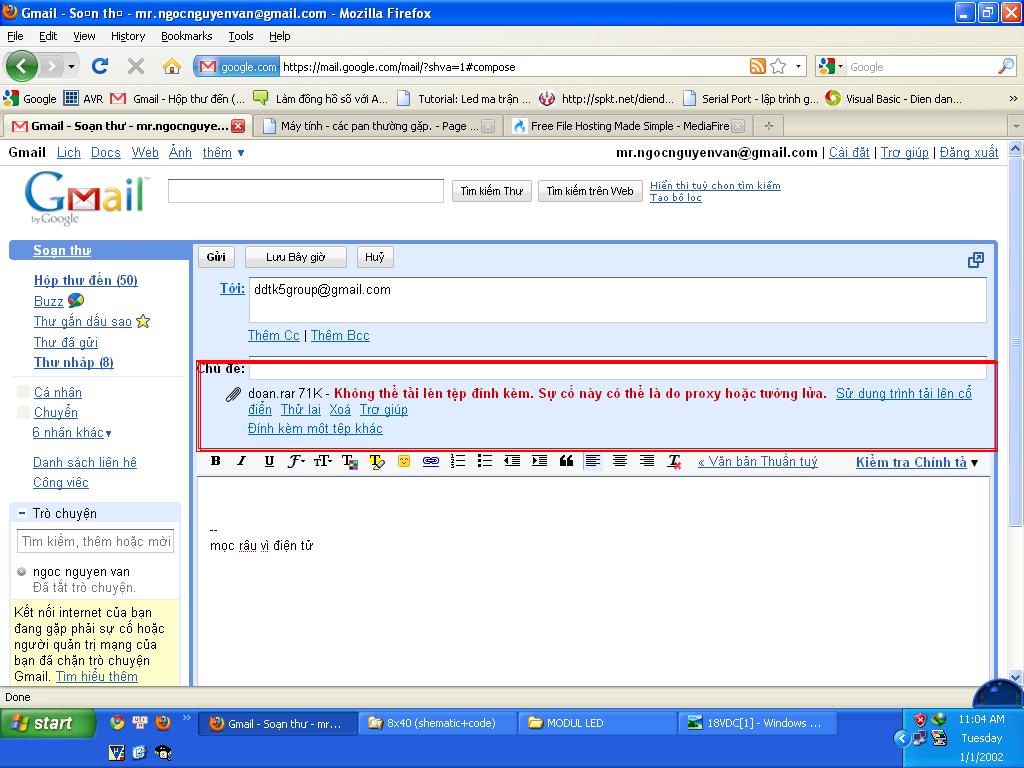Click the RSS feed icon in address bar
1024x768 pixels.
coord(758,66)
